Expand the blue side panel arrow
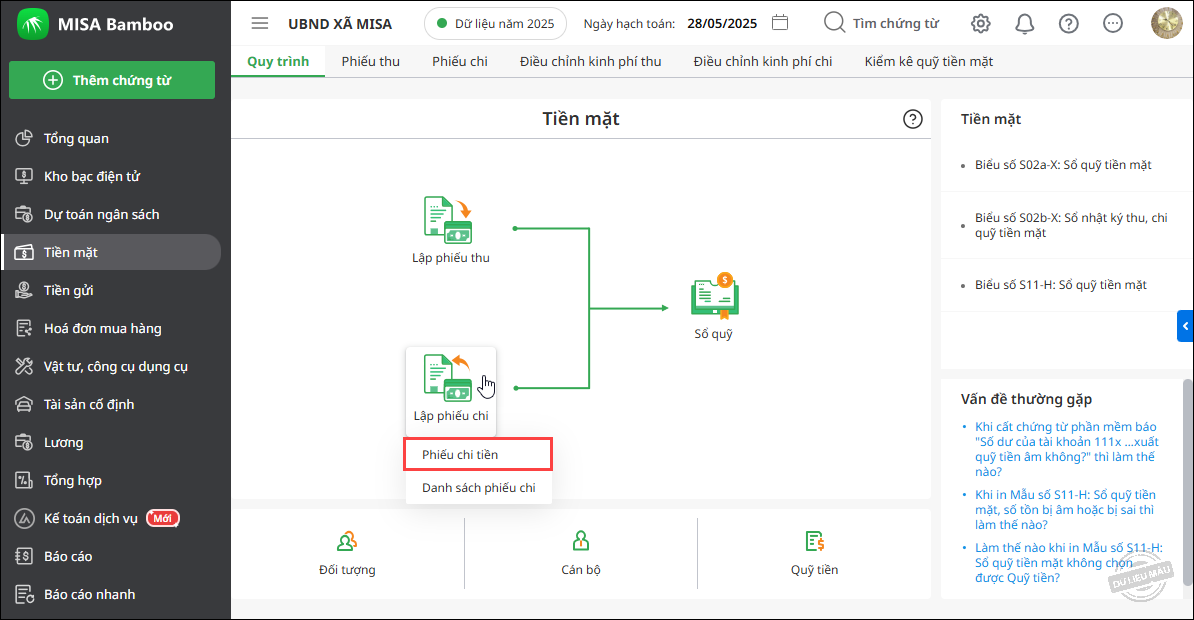Viewport: 1194px width, 620px height. tap(1185, 326)
